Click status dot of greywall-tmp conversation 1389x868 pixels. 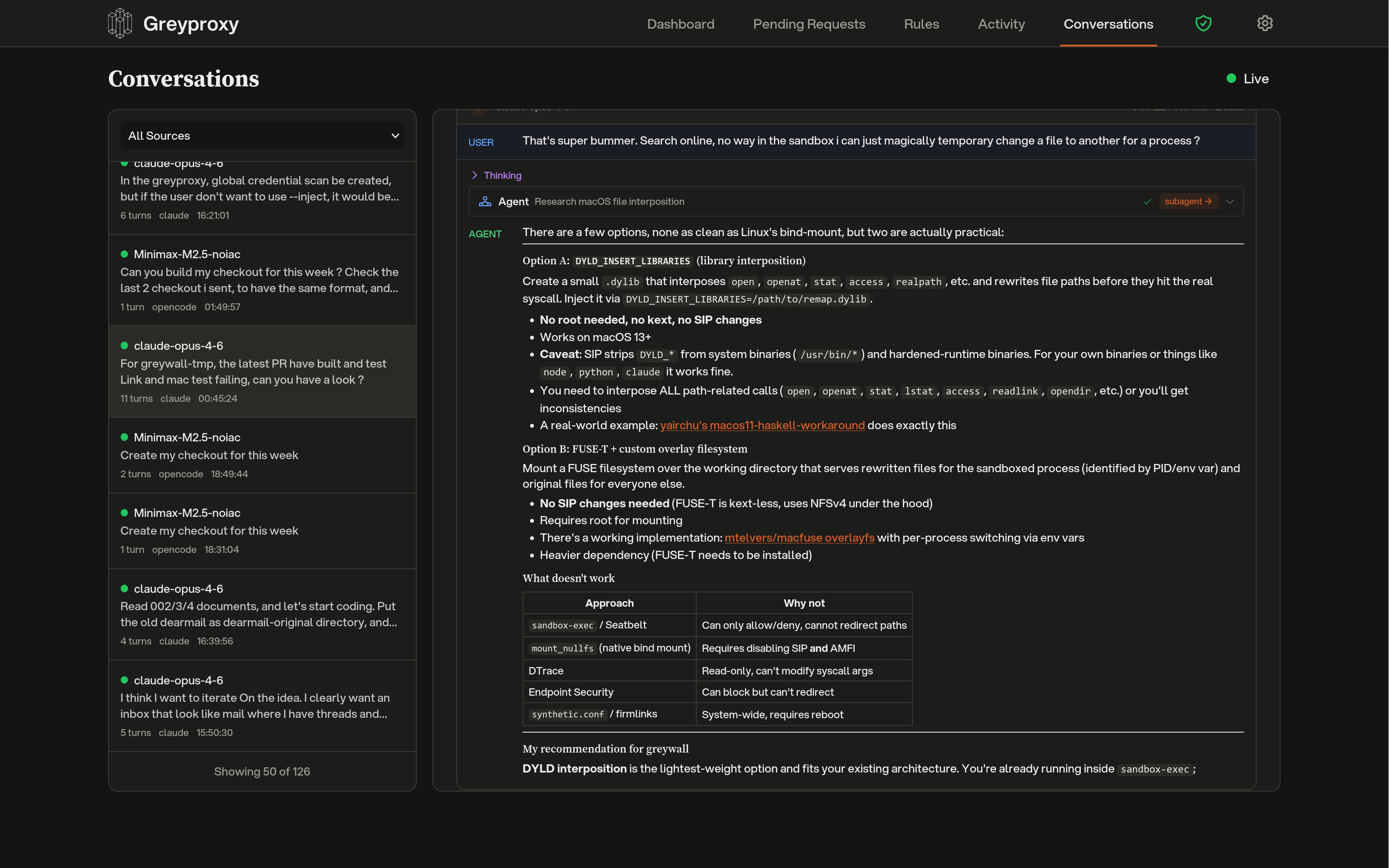pyautogui.click(x=124, y=345)
